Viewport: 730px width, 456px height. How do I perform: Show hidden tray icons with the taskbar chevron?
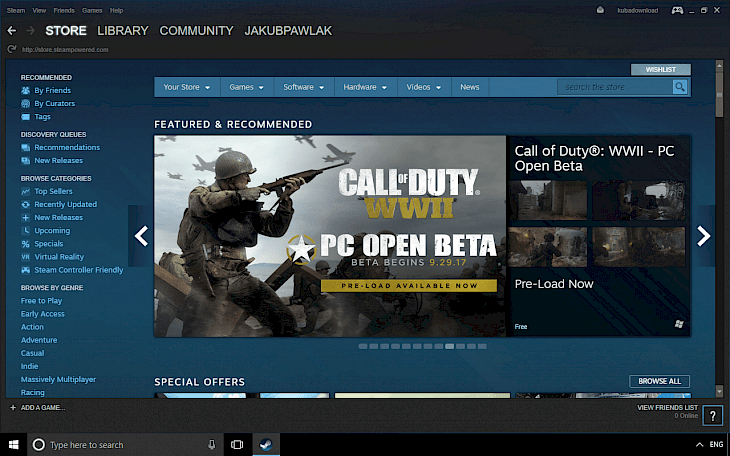699,444
